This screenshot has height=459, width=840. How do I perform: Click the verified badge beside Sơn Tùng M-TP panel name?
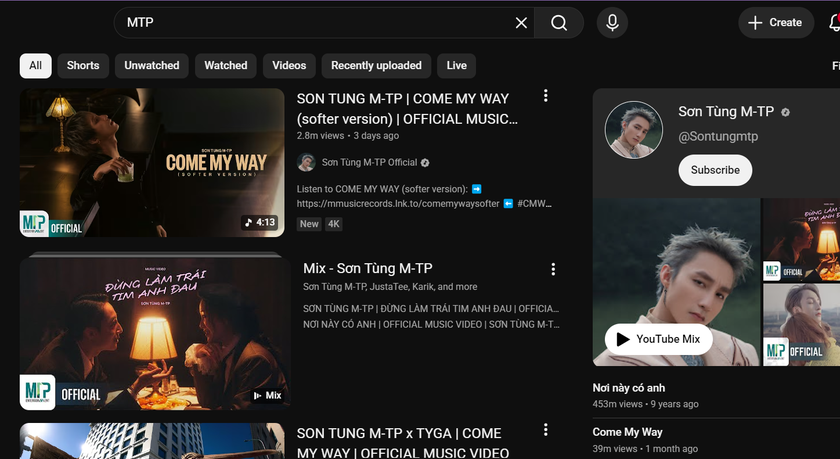pyautogui.click(x=785, y=112)
